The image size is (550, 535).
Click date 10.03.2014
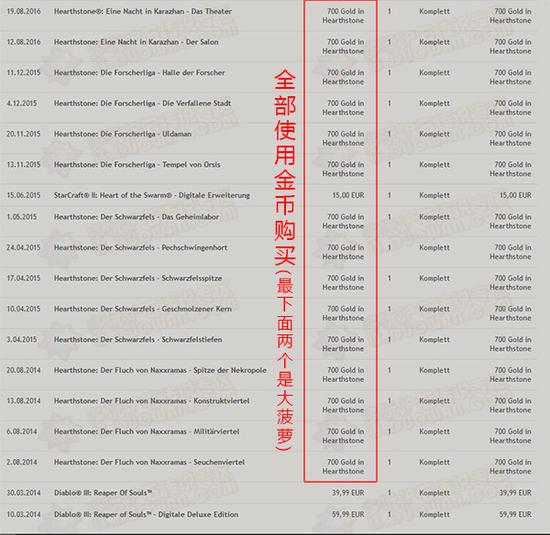point(24,514)
